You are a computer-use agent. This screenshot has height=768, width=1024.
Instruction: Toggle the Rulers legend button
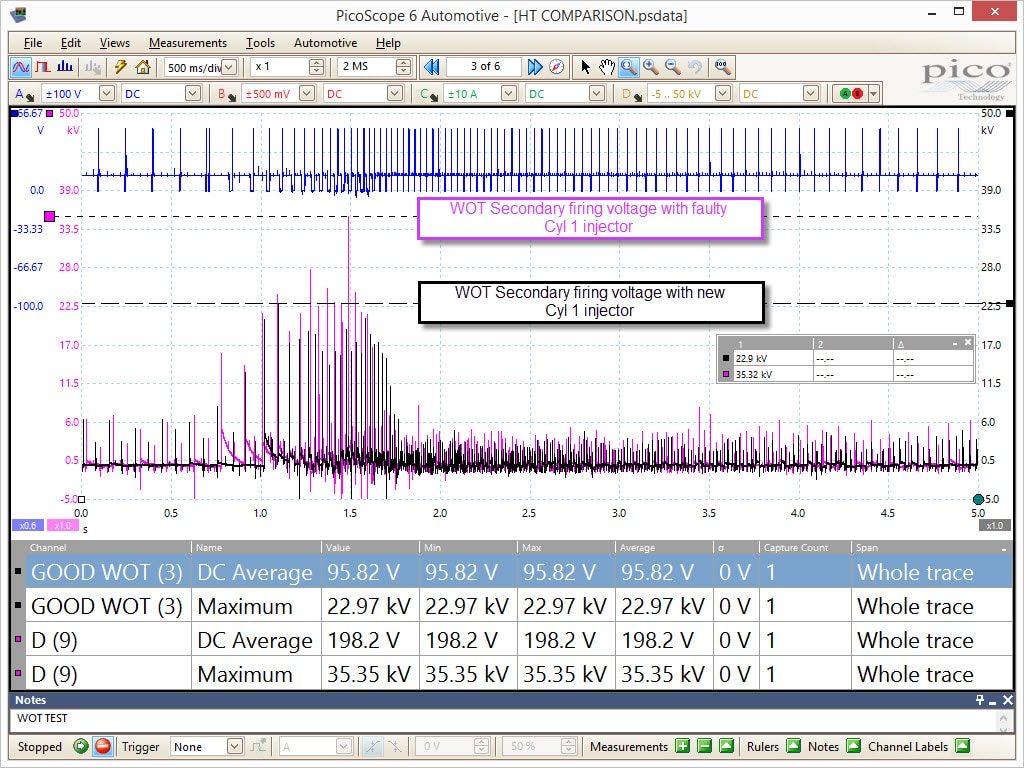point(793,746)
